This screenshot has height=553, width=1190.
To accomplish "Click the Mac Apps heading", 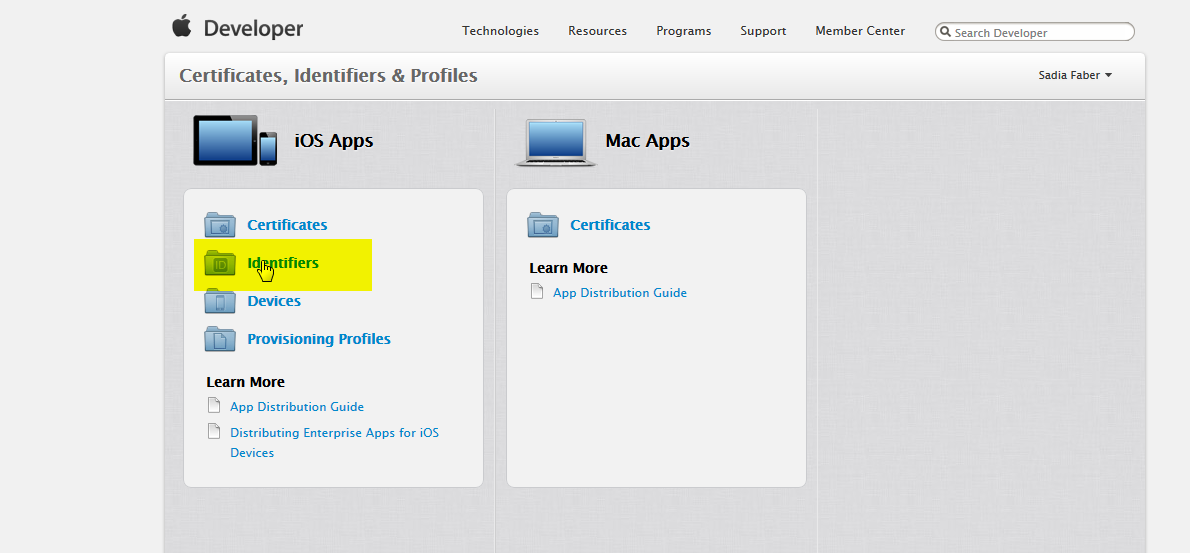I will click(647, 141).
